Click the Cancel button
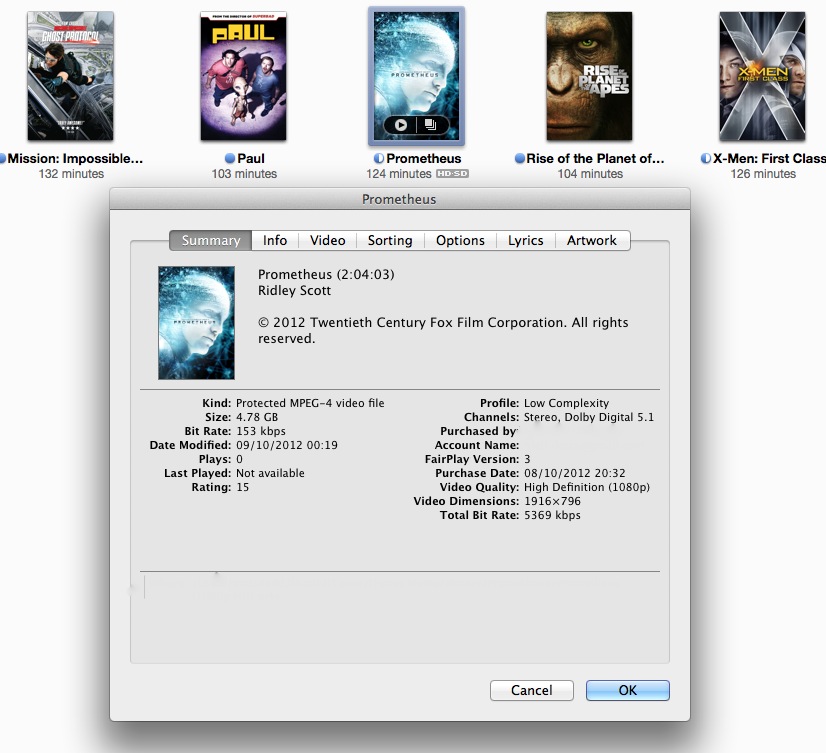The image size is (826, 753). point(532,690)
